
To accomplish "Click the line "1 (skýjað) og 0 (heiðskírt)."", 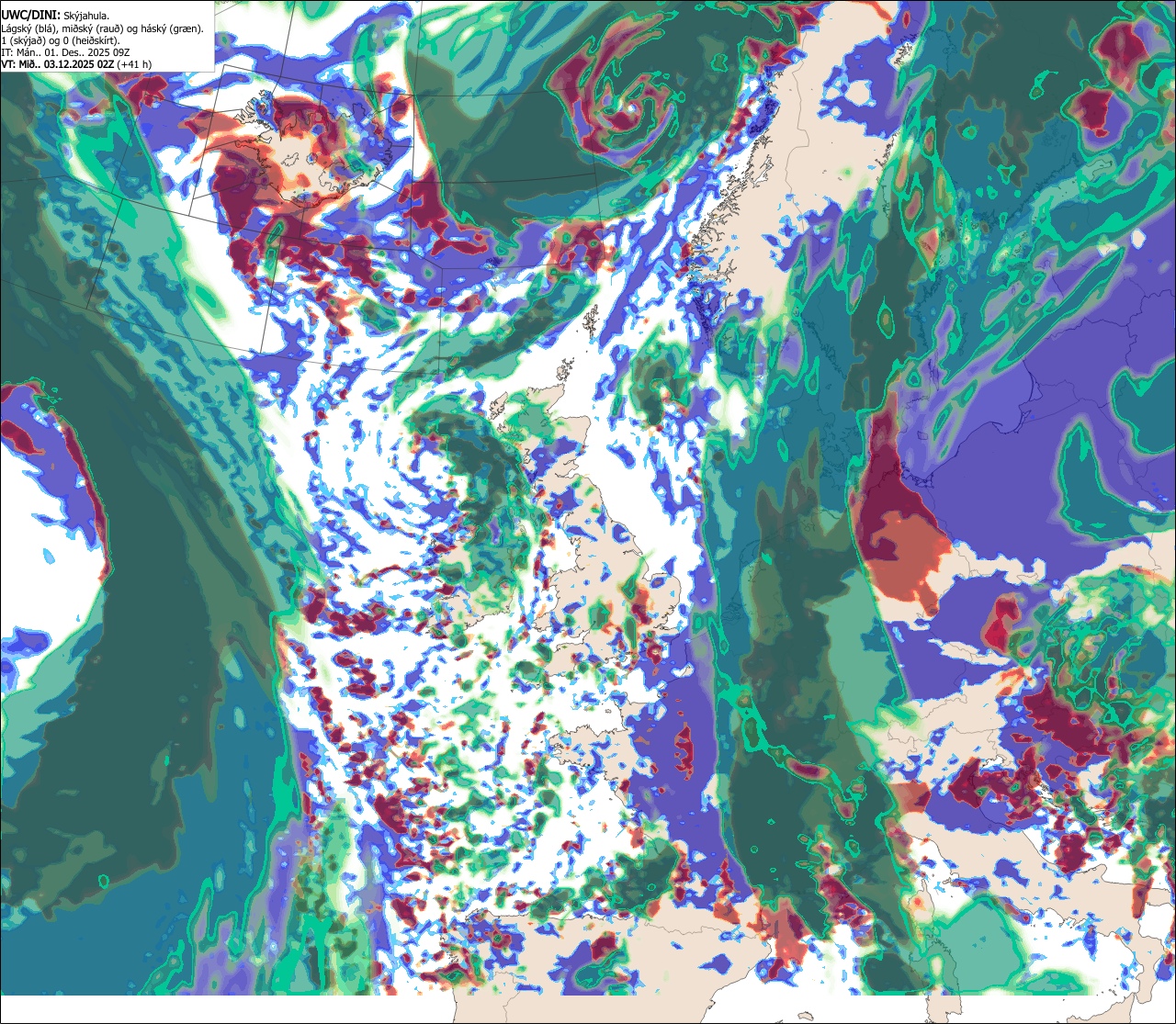I will pyautogui.click(x=60, y=40).
